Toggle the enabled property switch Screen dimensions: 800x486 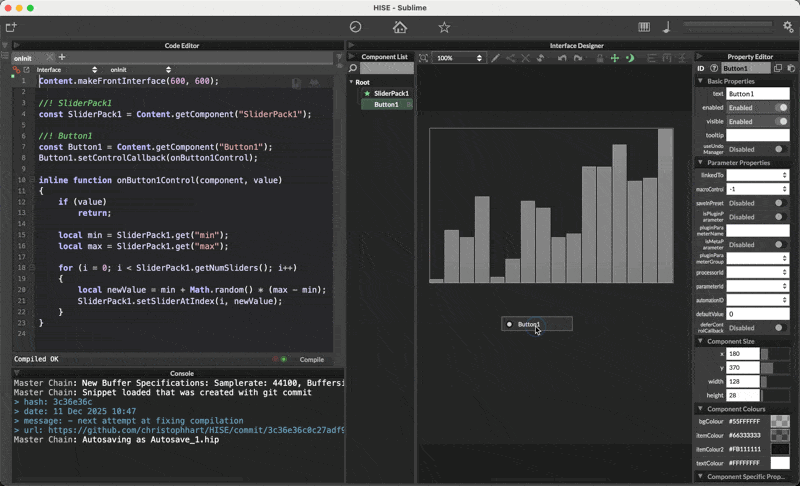point(781,107)
